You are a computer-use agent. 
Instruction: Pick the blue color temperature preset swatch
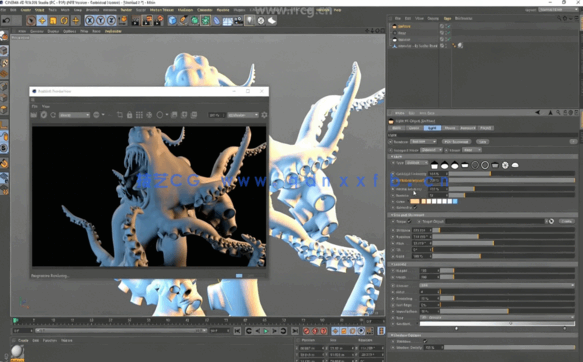[x=455, y=201]
